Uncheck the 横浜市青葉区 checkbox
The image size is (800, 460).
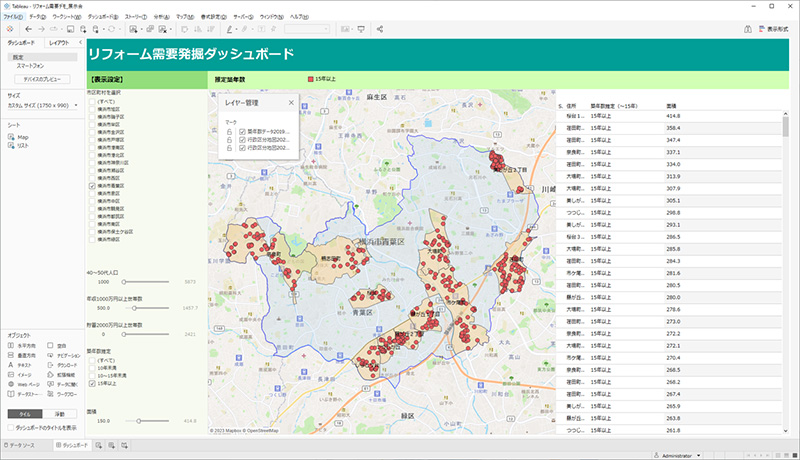(92, 186)
